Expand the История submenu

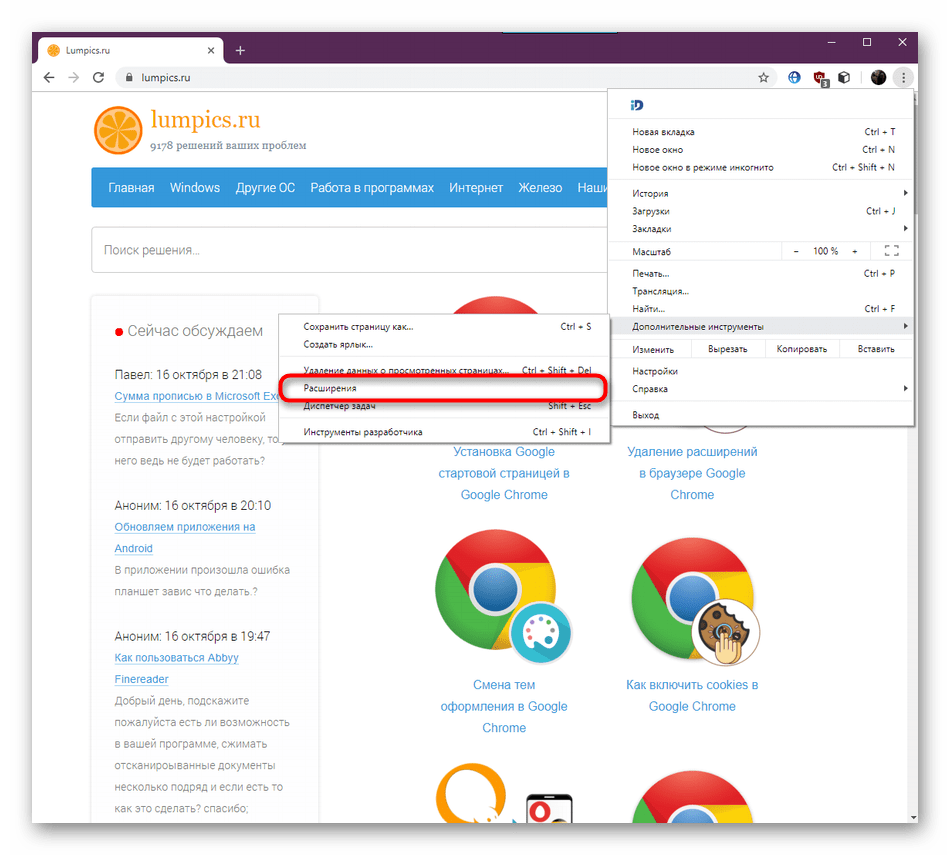click(x=760, y=193)
